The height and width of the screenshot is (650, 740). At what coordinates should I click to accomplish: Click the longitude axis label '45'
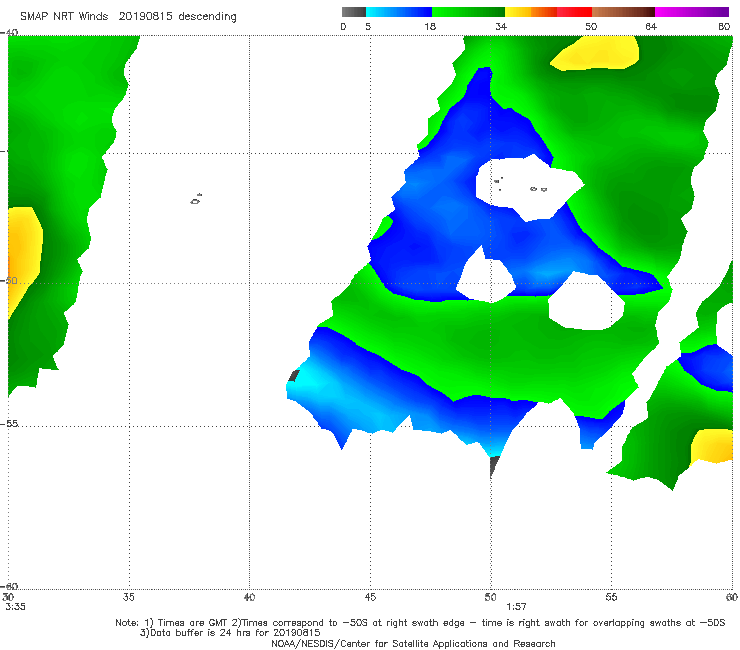click(x=370, y=597)
